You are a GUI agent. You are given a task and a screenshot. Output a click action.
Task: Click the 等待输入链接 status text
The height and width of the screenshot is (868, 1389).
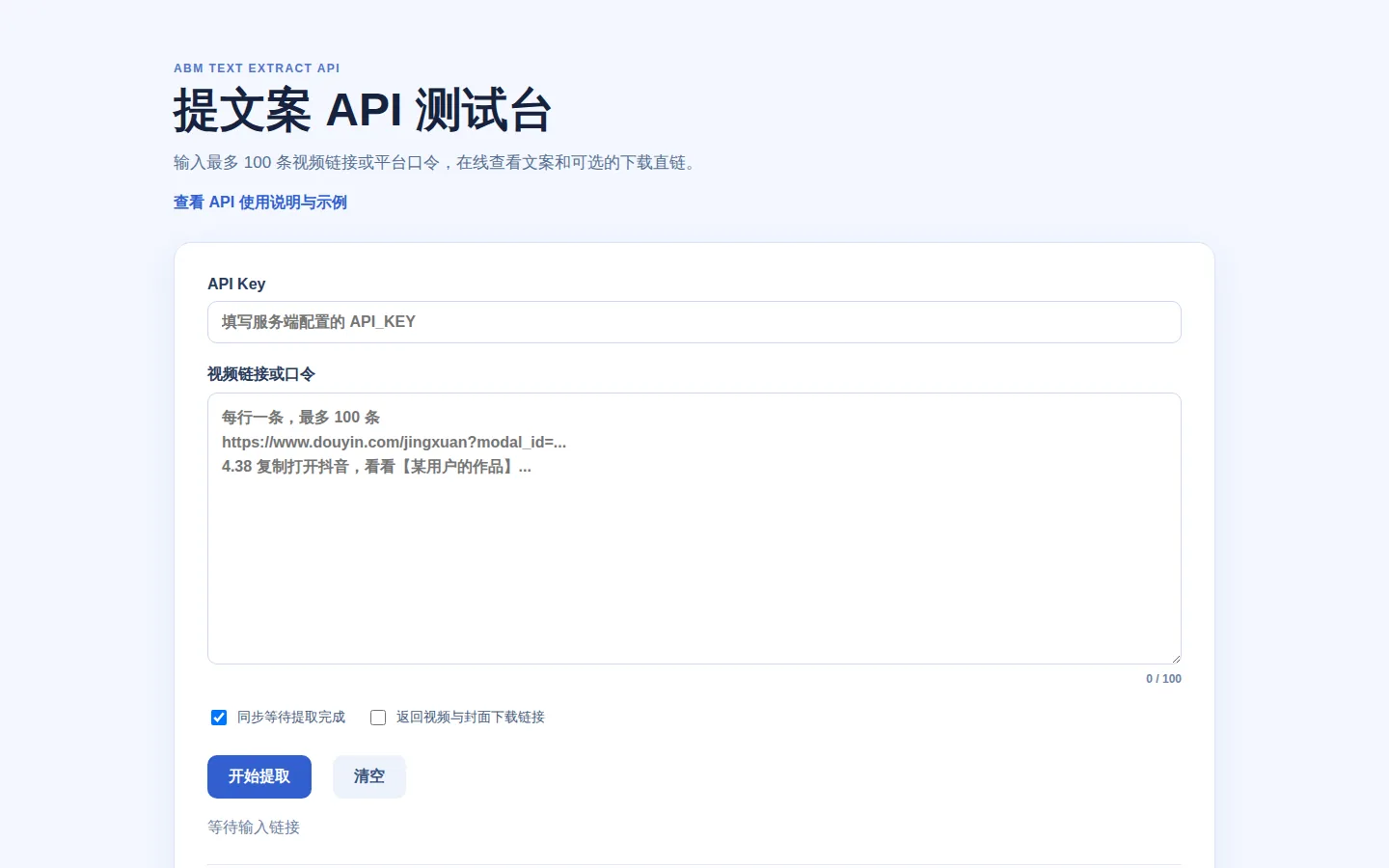(254, 827)
